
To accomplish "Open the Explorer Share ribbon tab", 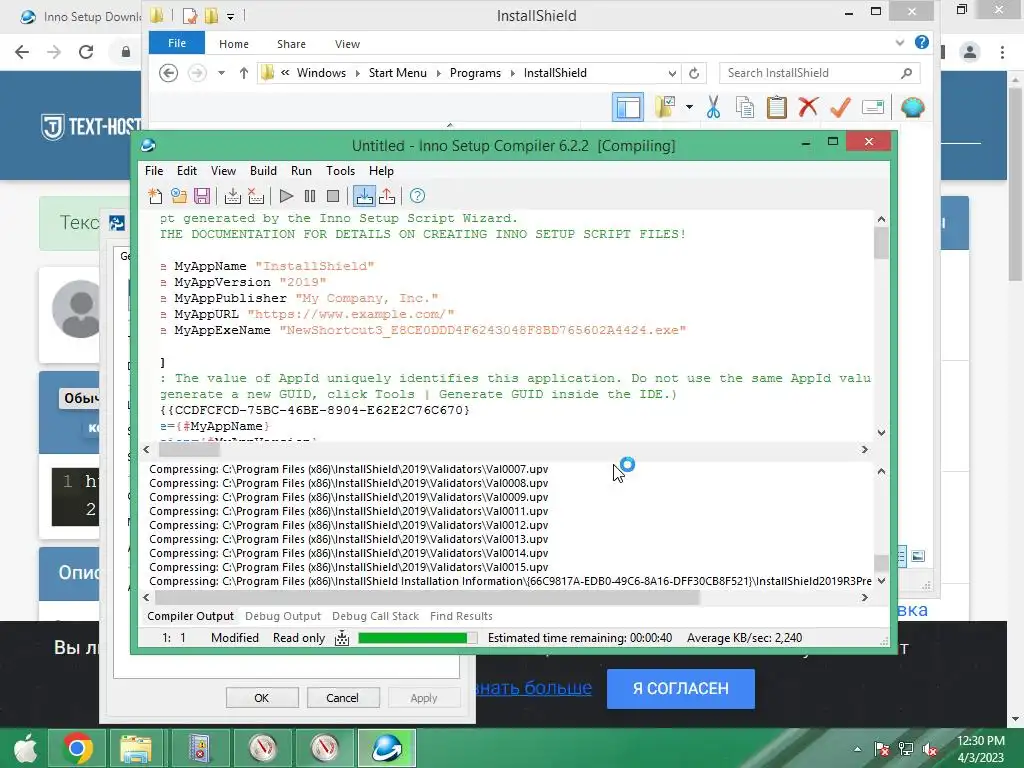I will 291,44.
